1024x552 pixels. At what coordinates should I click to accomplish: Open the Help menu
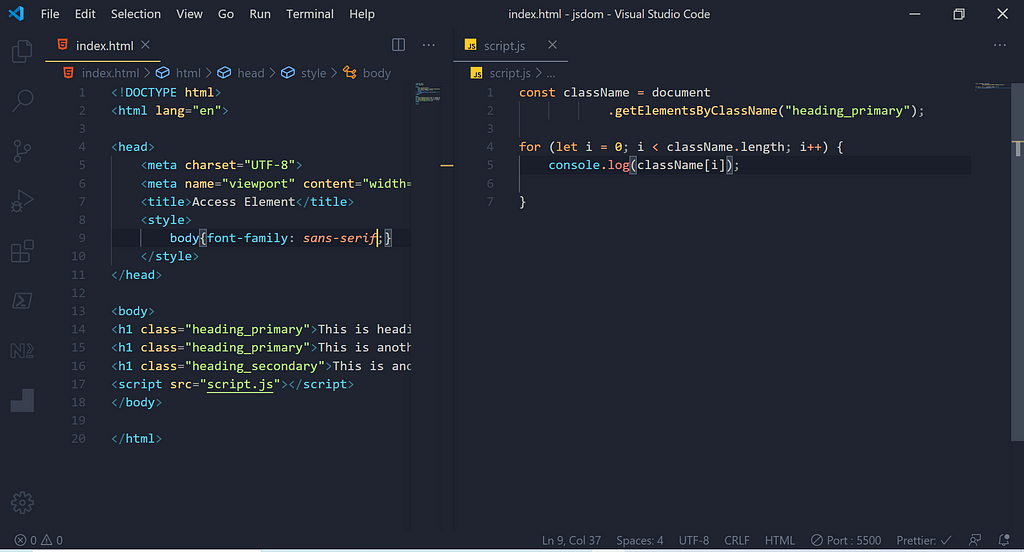[x=362, y=14]
